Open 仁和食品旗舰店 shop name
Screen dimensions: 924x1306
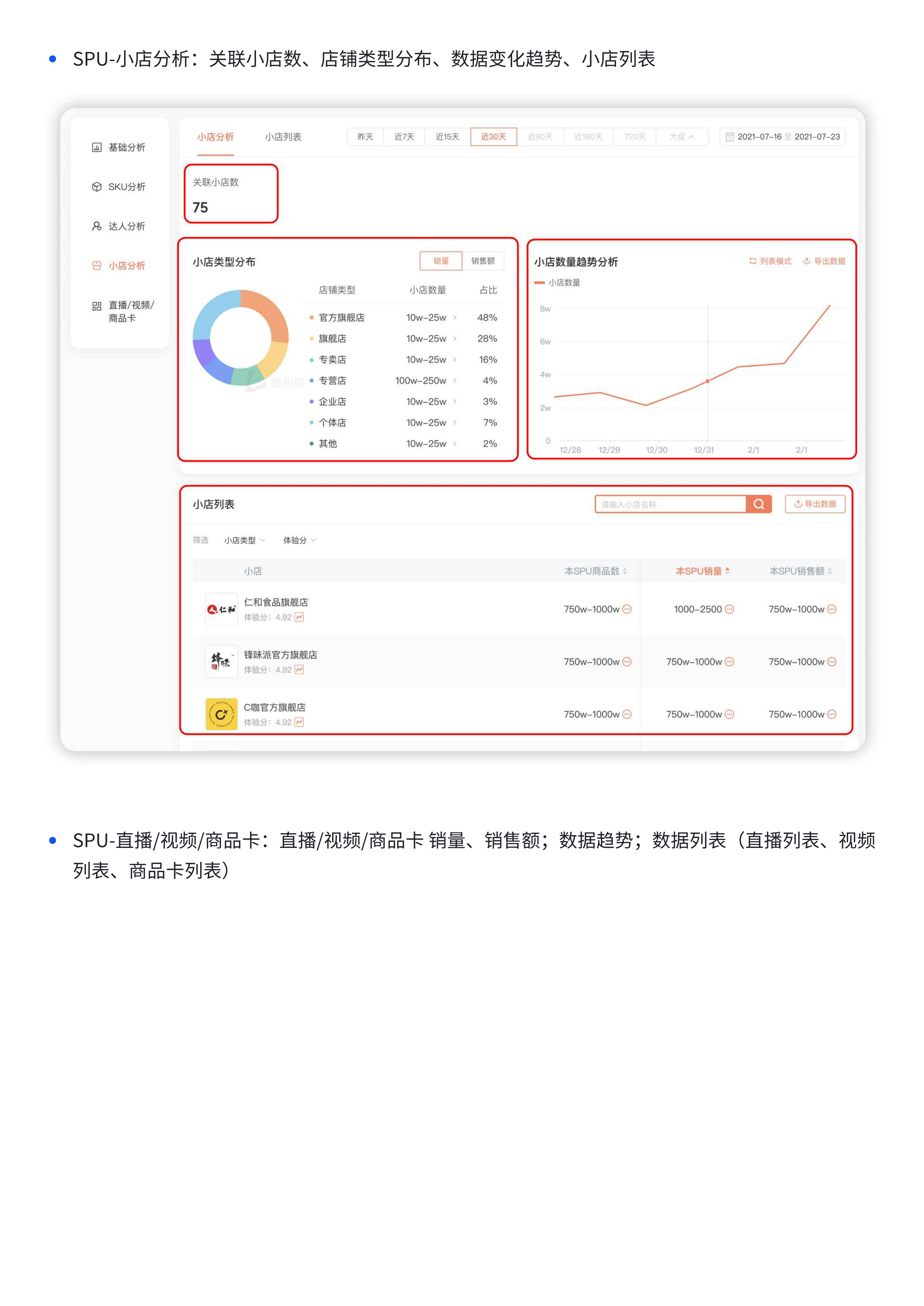276,602
